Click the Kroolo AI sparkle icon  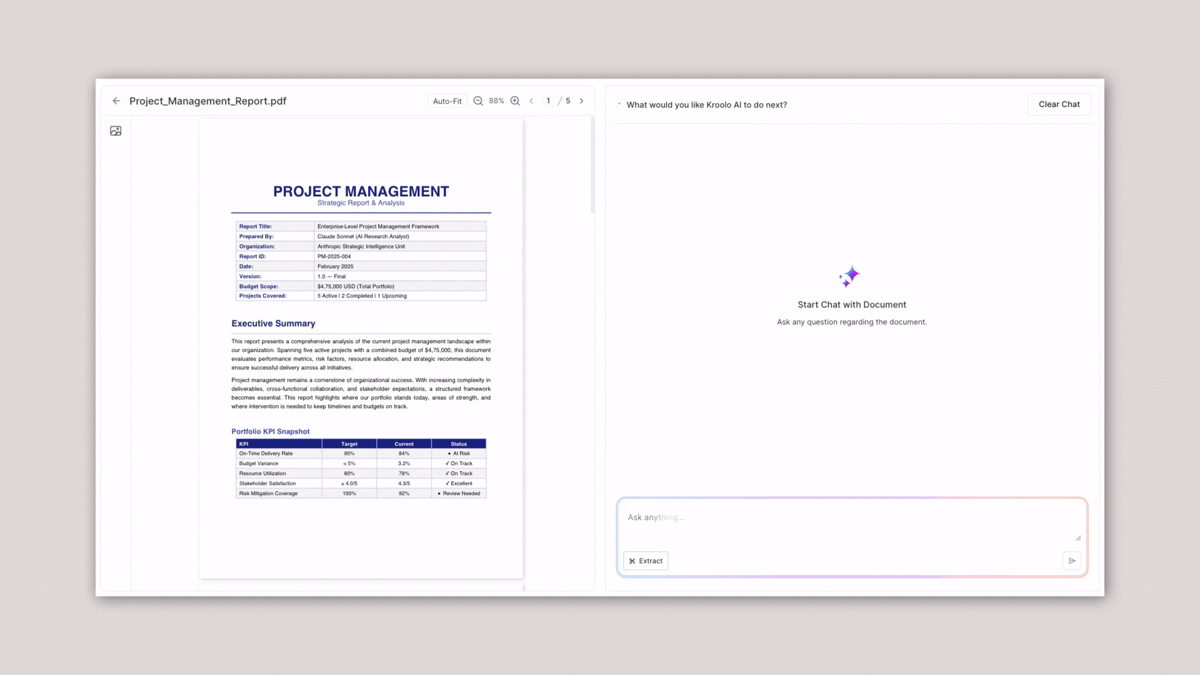click(849, 276)
